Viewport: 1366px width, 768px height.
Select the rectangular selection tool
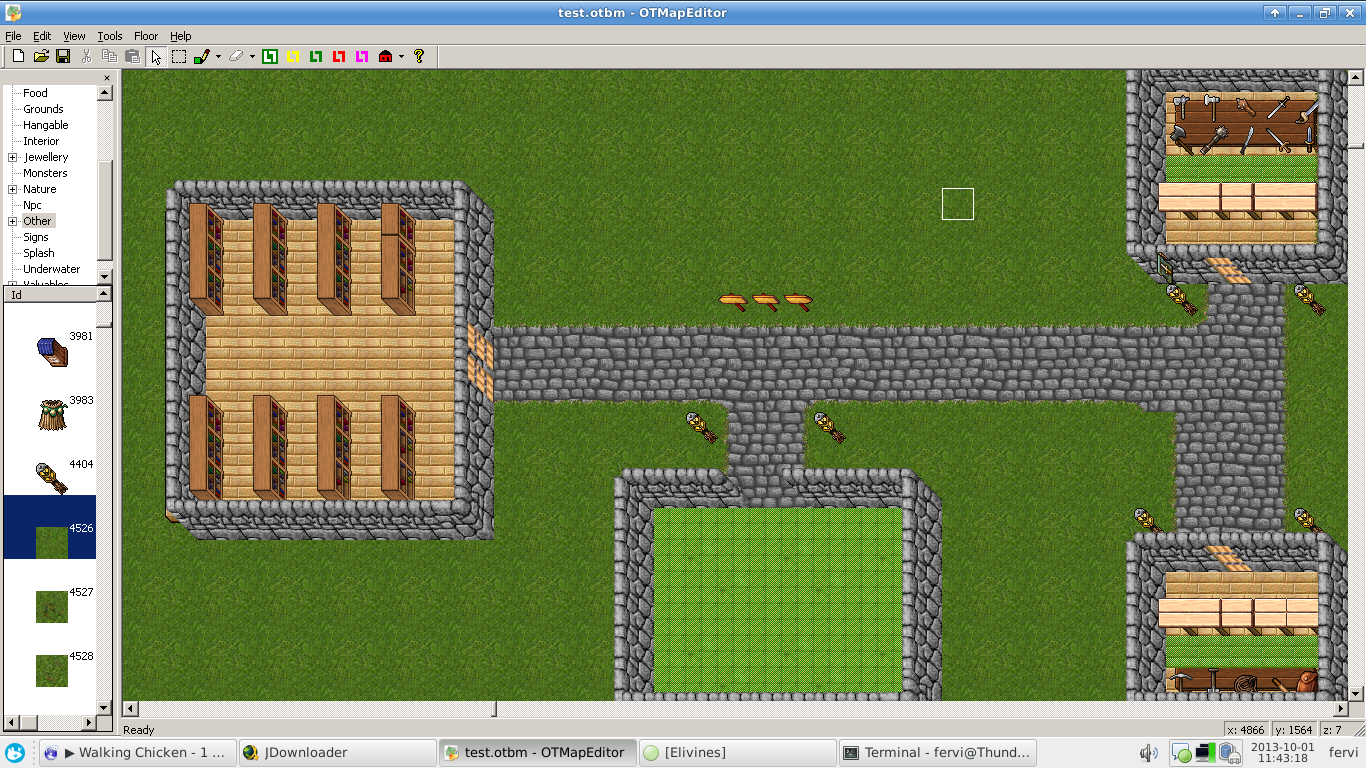click(179, 57)
